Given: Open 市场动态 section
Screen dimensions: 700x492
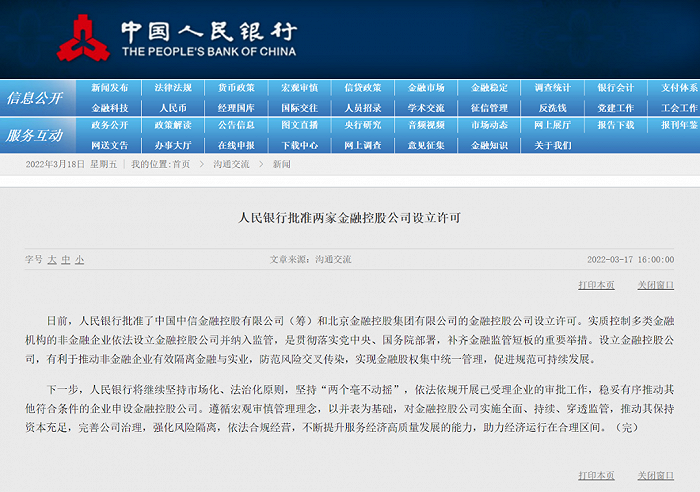Looking at the screenshot, I should point(490,125).
